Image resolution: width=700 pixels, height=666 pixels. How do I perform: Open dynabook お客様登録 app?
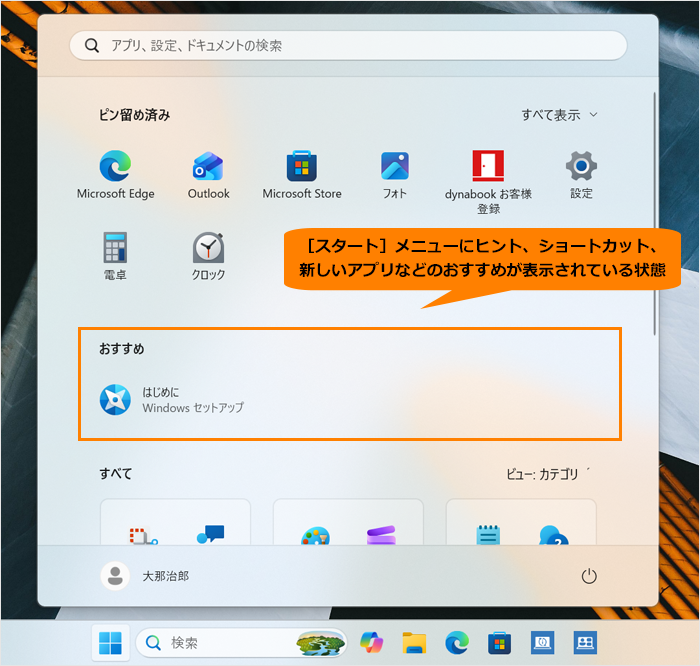pos(488,182)
